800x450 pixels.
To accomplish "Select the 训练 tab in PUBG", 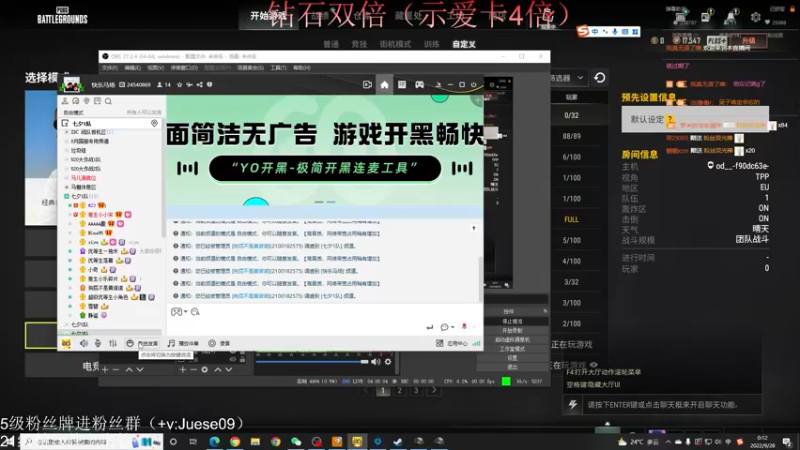I will click(432, 44).
